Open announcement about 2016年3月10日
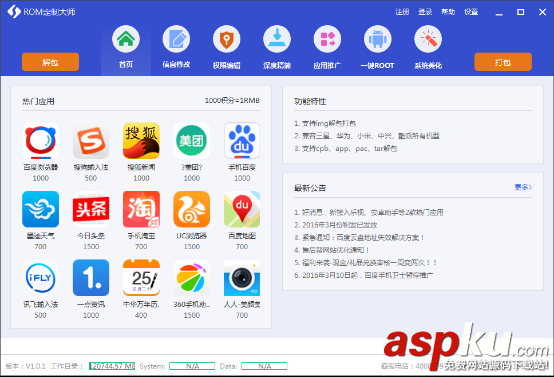Viewport: 554px width, 377px height. click(x=364, y=275)
